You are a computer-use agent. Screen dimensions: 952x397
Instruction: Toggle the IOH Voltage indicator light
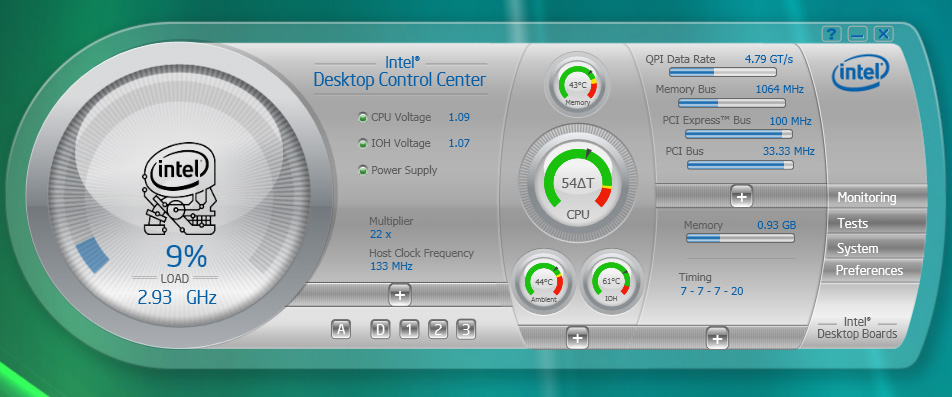click(x=363, y=143)
